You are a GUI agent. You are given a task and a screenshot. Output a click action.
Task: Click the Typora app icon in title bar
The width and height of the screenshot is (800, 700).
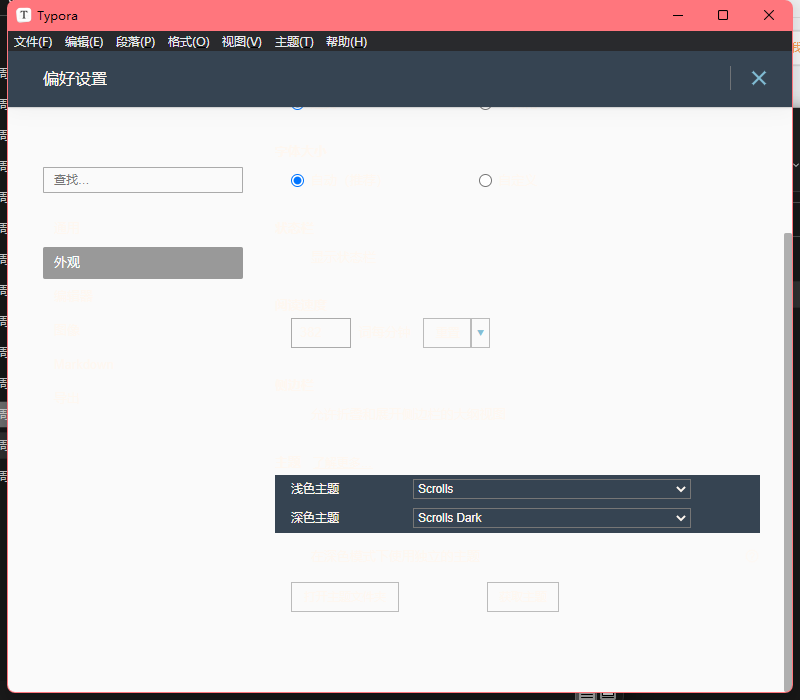pyautogui.click(x=23, y=15)
